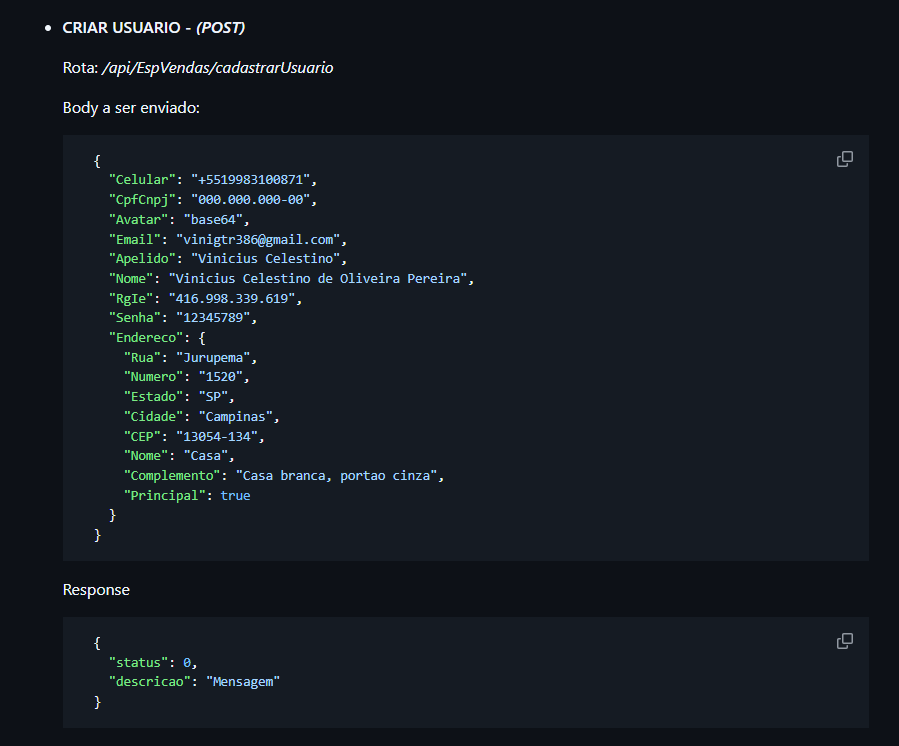Select the "base64" value

tap(213, 220)
